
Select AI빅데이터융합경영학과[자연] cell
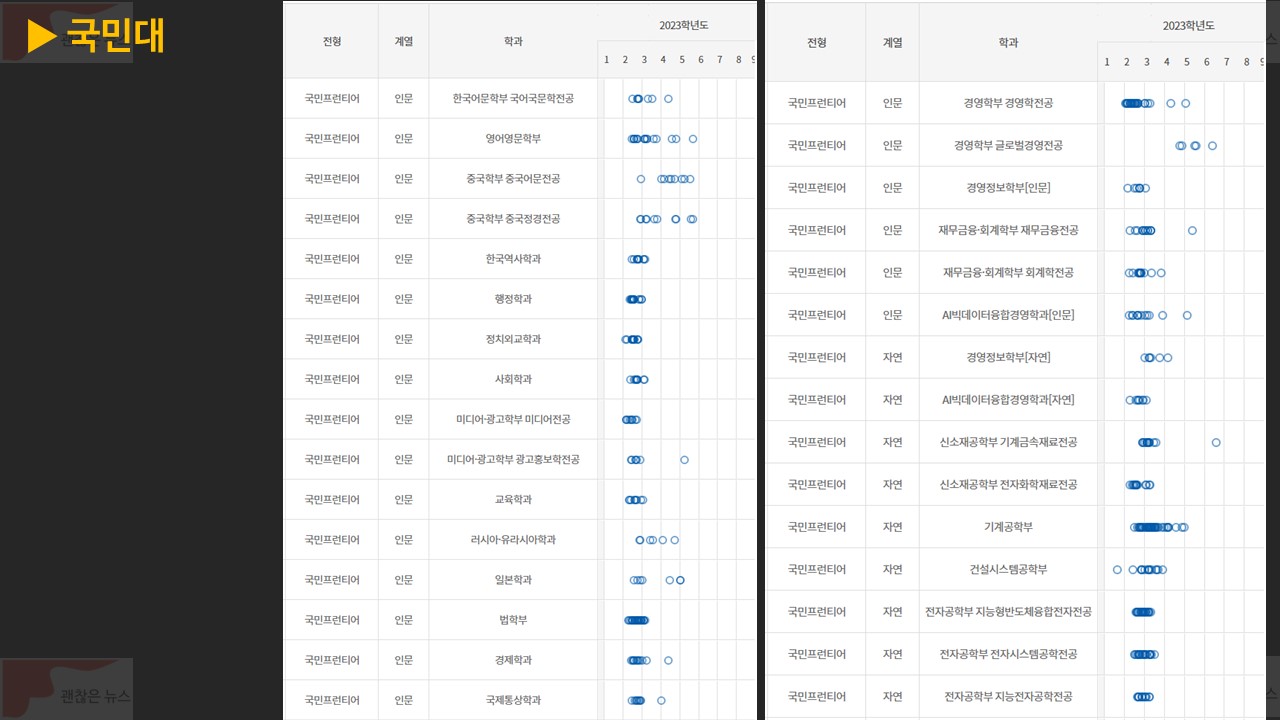(x=1008, y=399)
